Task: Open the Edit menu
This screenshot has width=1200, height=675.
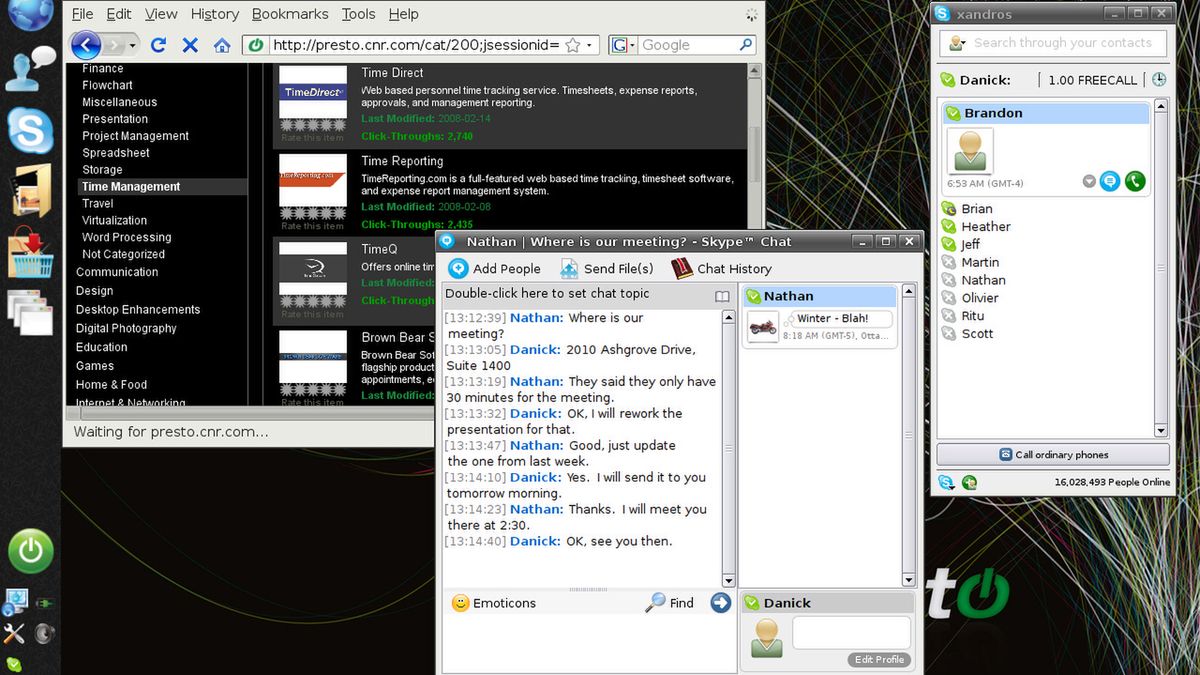Action: (119, 14)
